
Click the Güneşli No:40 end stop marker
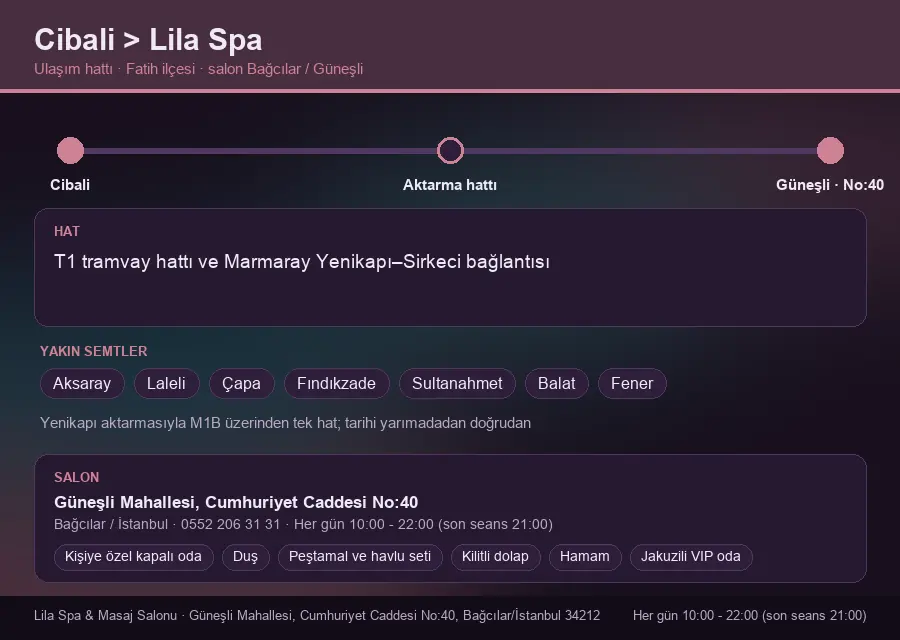coord(830,150)
